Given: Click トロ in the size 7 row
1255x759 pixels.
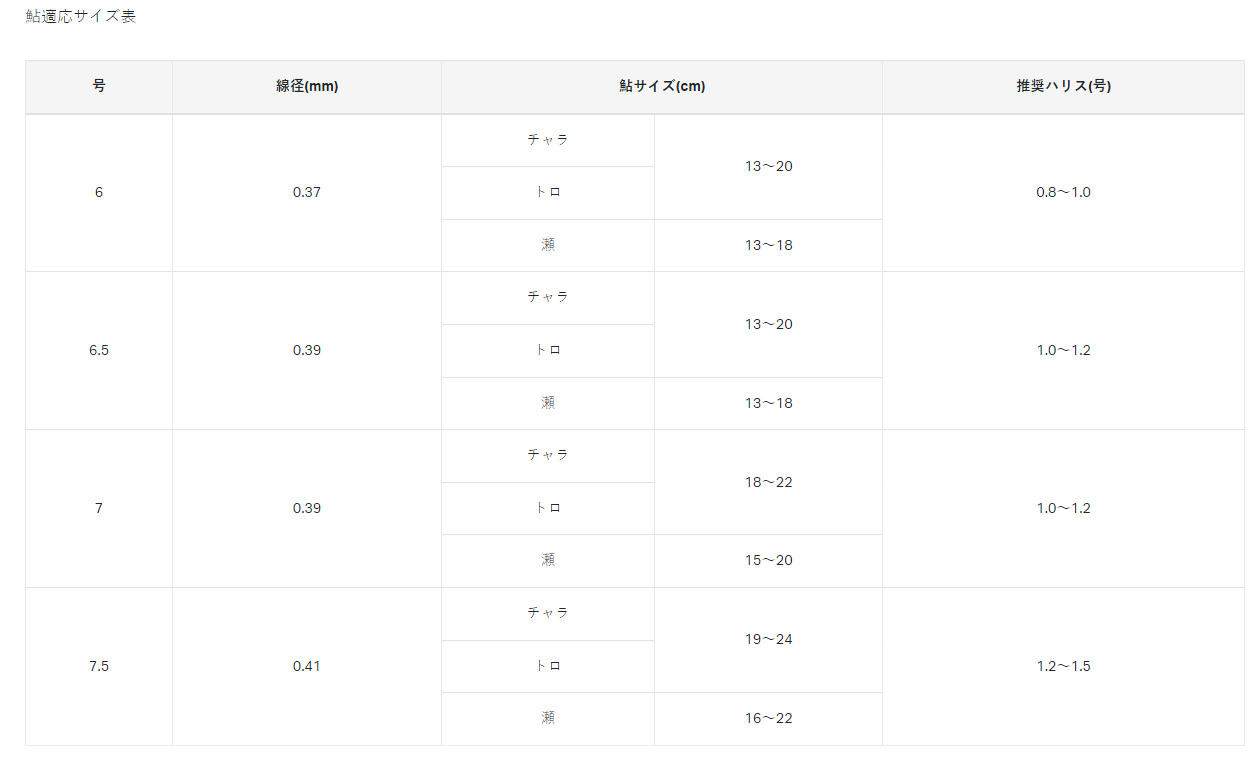Looking at the screenshot, I should 548,508.
